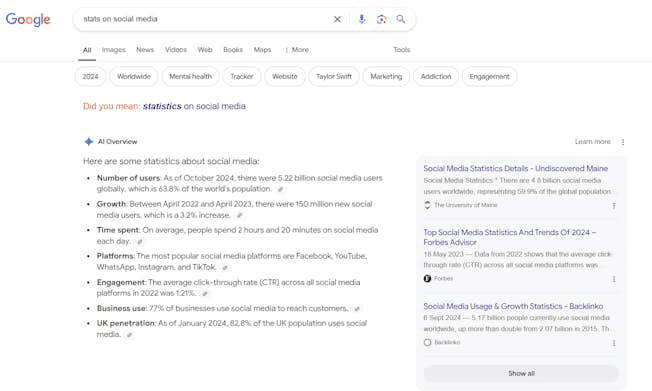Viewport: 652px width, 391px height.
Task: Go to the Google logo homepage
Action: coord(28,19)
